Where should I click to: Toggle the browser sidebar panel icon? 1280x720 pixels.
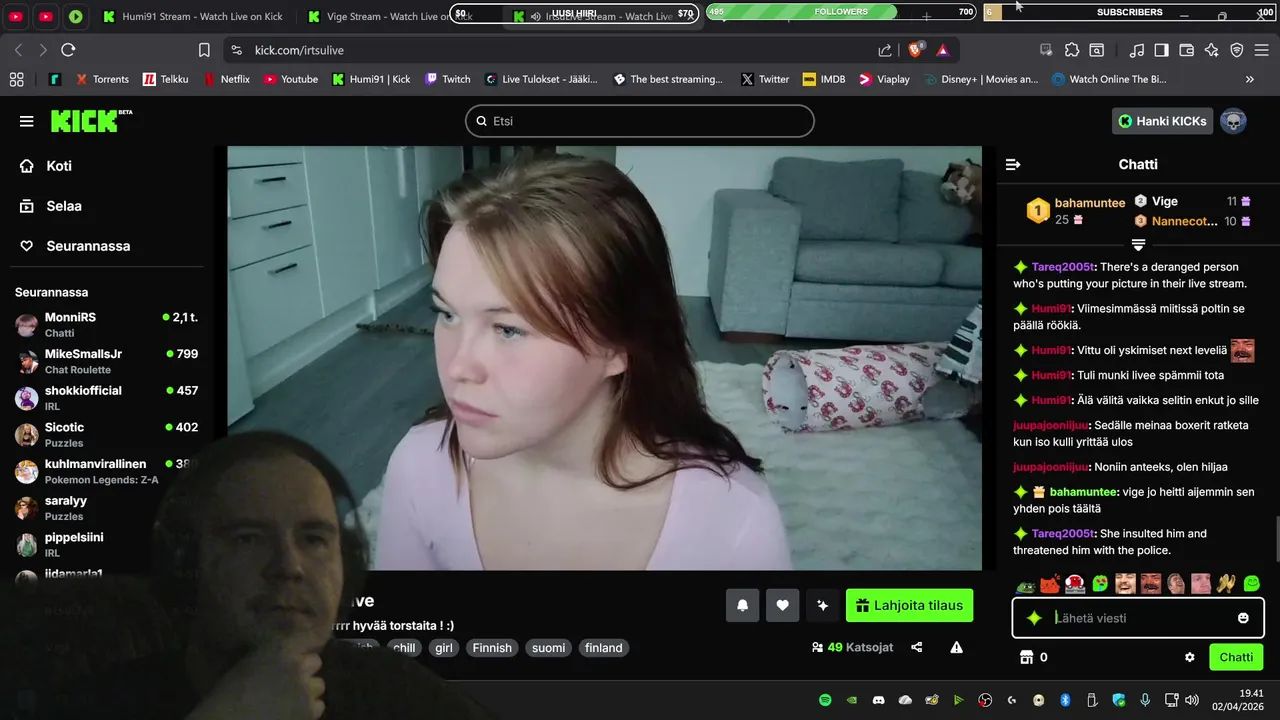(1161, 50)
